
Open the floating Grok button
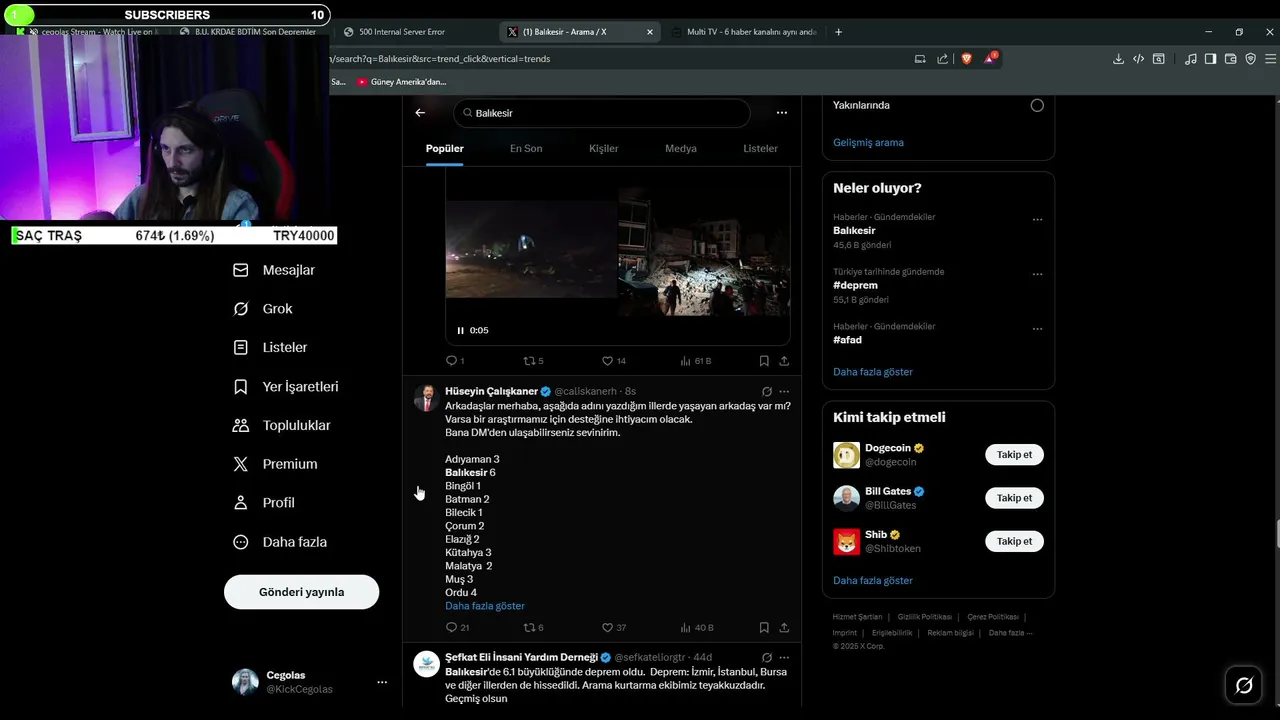[x=1244, y=685]
